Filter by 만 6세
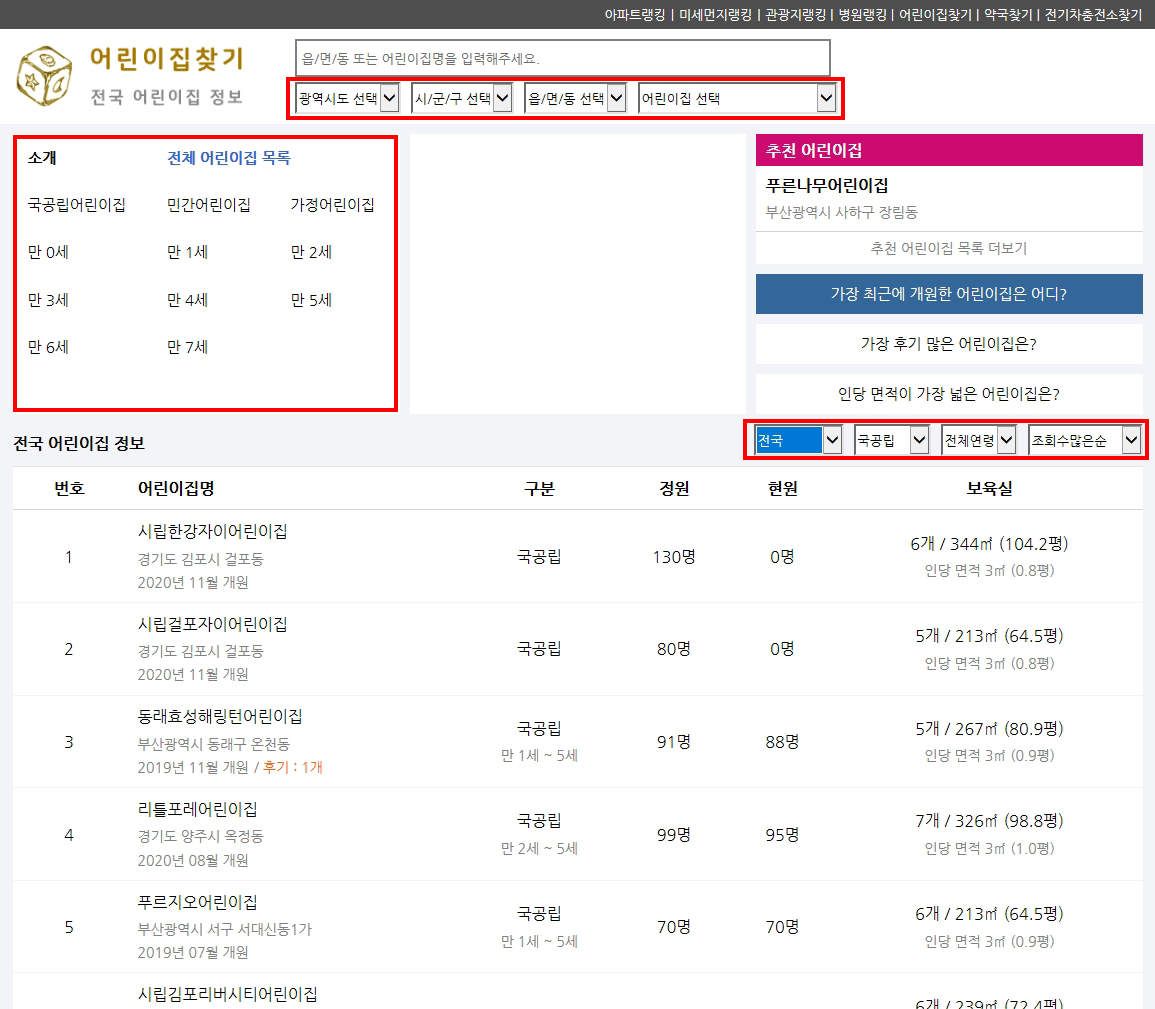 [x=48, y=347]
